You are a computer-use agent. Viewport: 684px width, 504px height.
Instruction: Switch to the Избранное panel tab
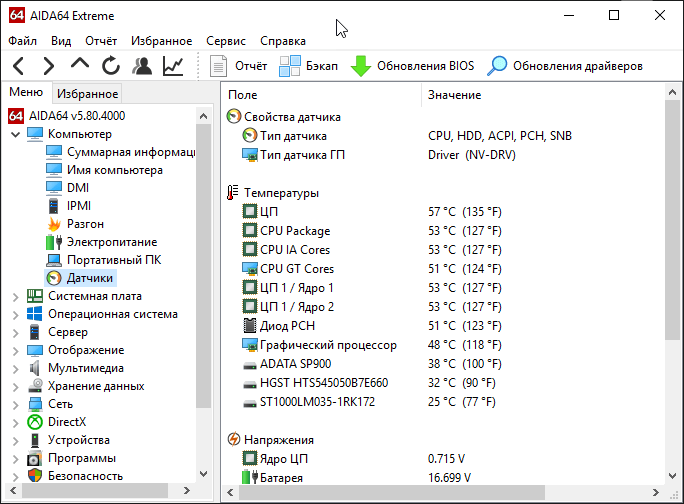[87, 93]
